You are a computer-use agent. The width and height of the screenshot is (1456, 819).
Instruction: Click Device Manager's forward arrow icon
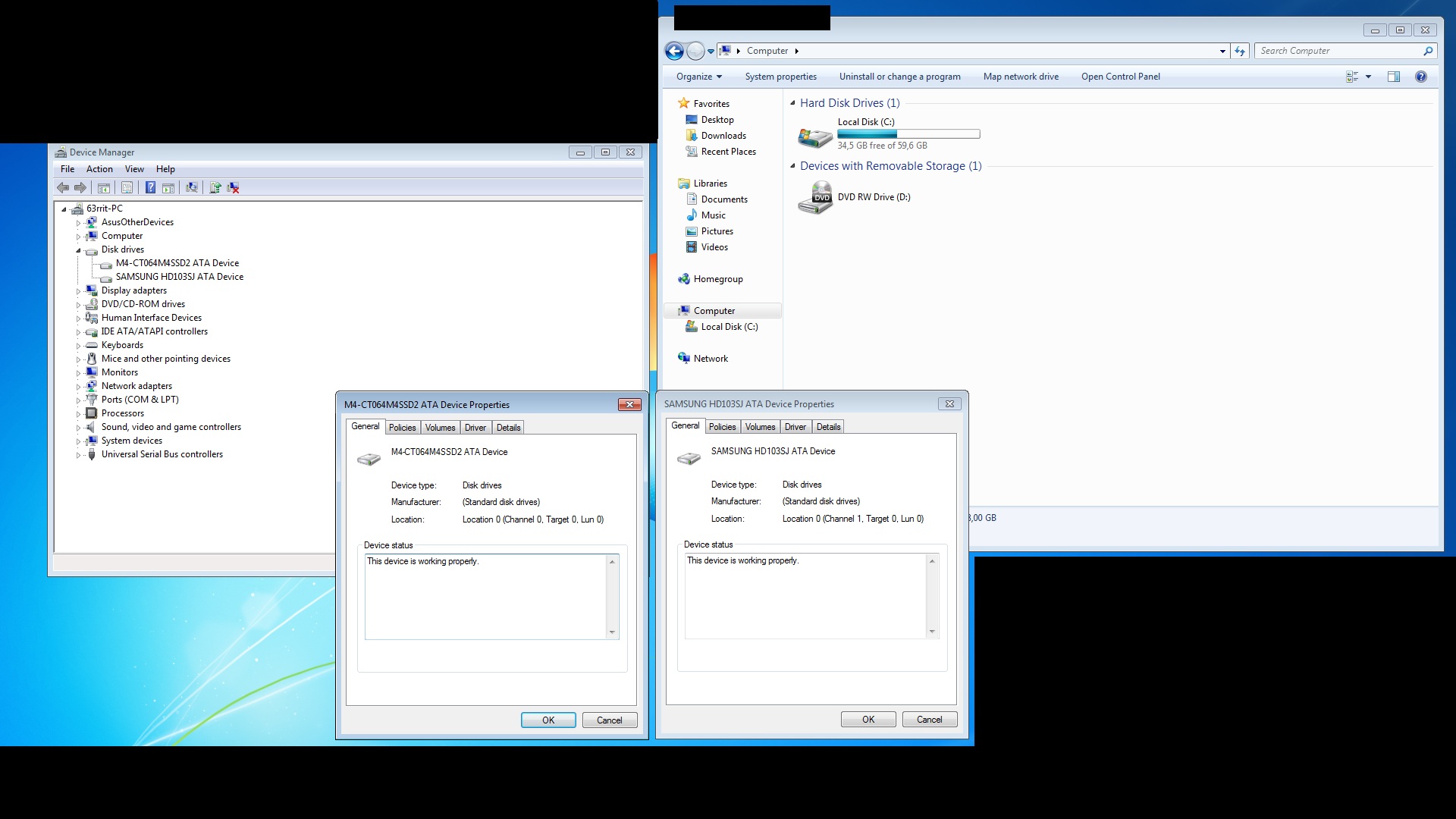pos(80,188)
